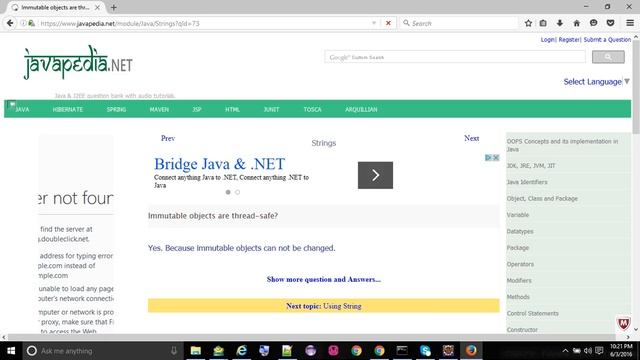
Task: Open the Action Center notifications icon
Action: (599, 351)
